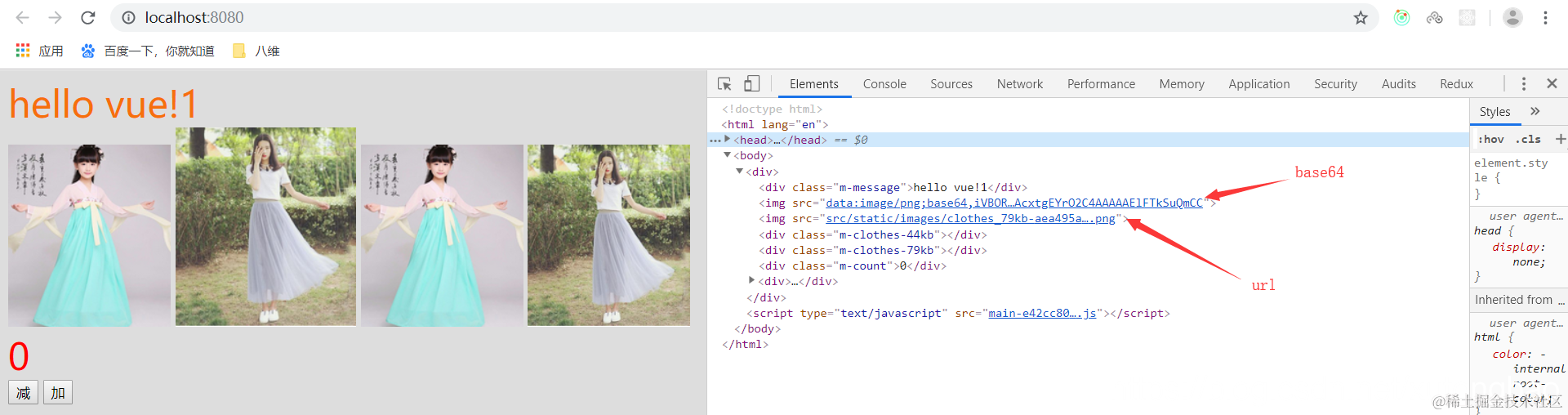This screenshot has height=415, width=1568.
Task: Open the Styles sidebar tab
Action: coord(1494,112)
